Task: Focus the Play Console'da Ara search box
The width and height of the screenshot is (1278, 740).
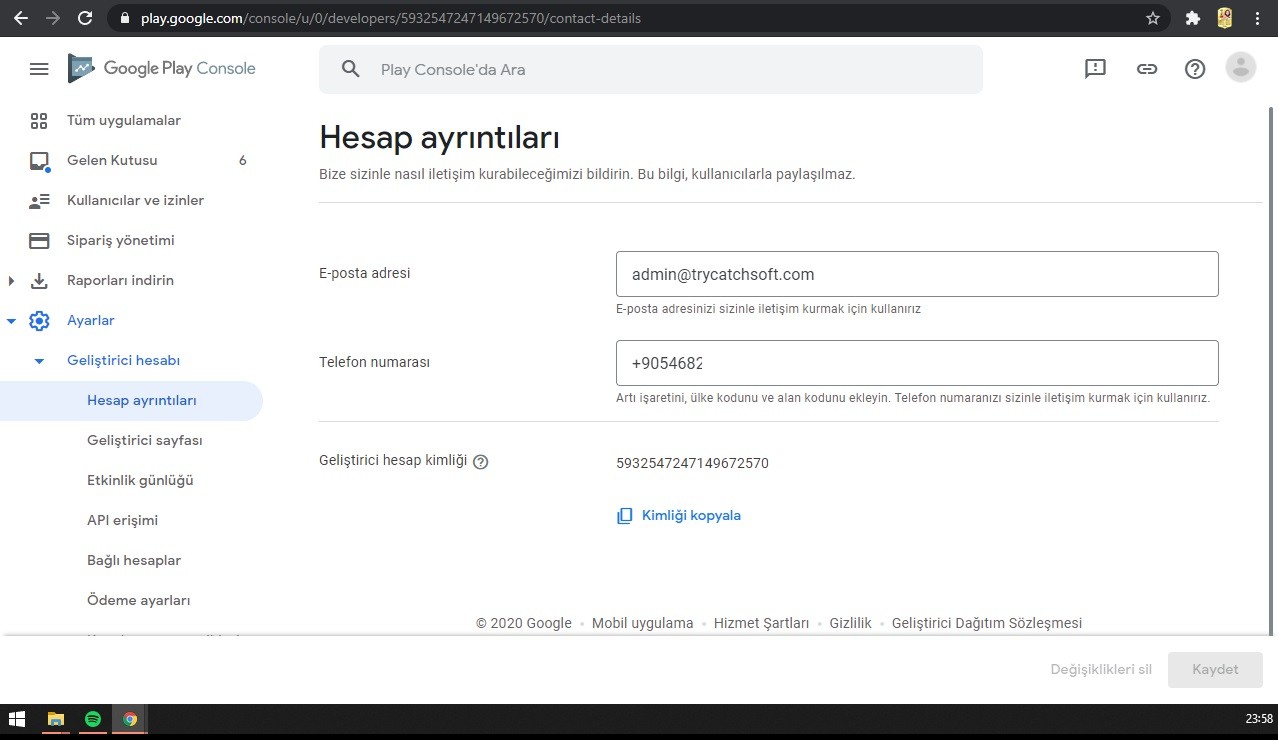Action: (x=651, y=69)
